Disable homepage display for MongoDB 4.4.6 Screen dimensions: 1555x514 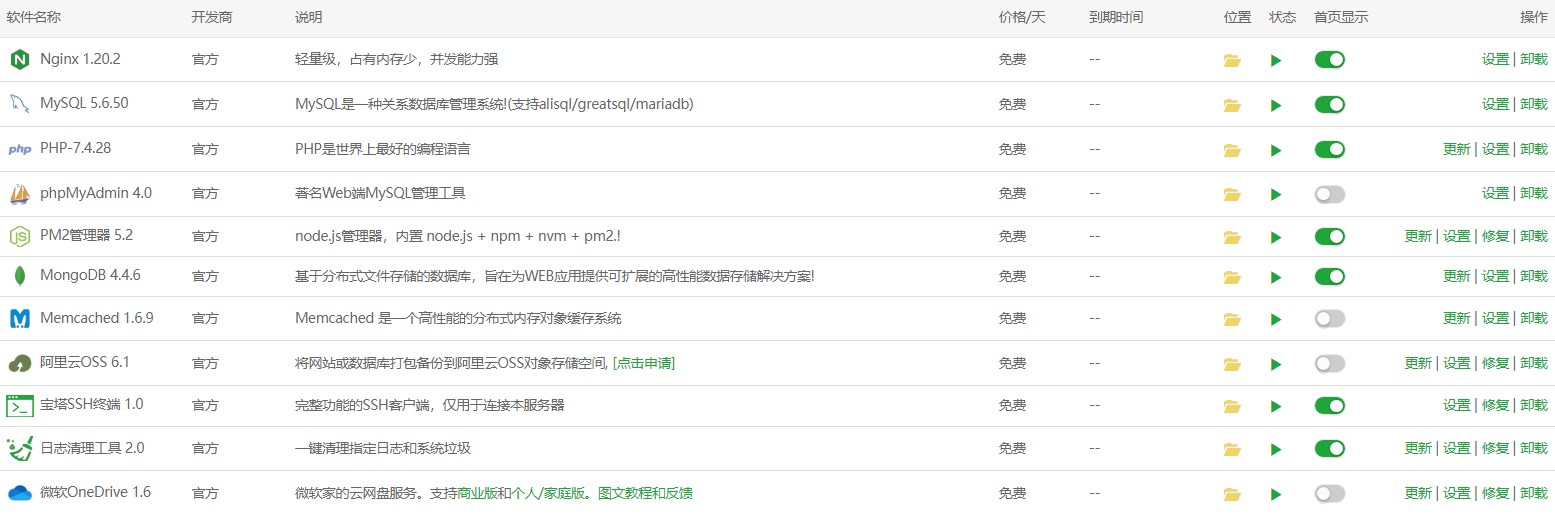(x=1329, y=276)
